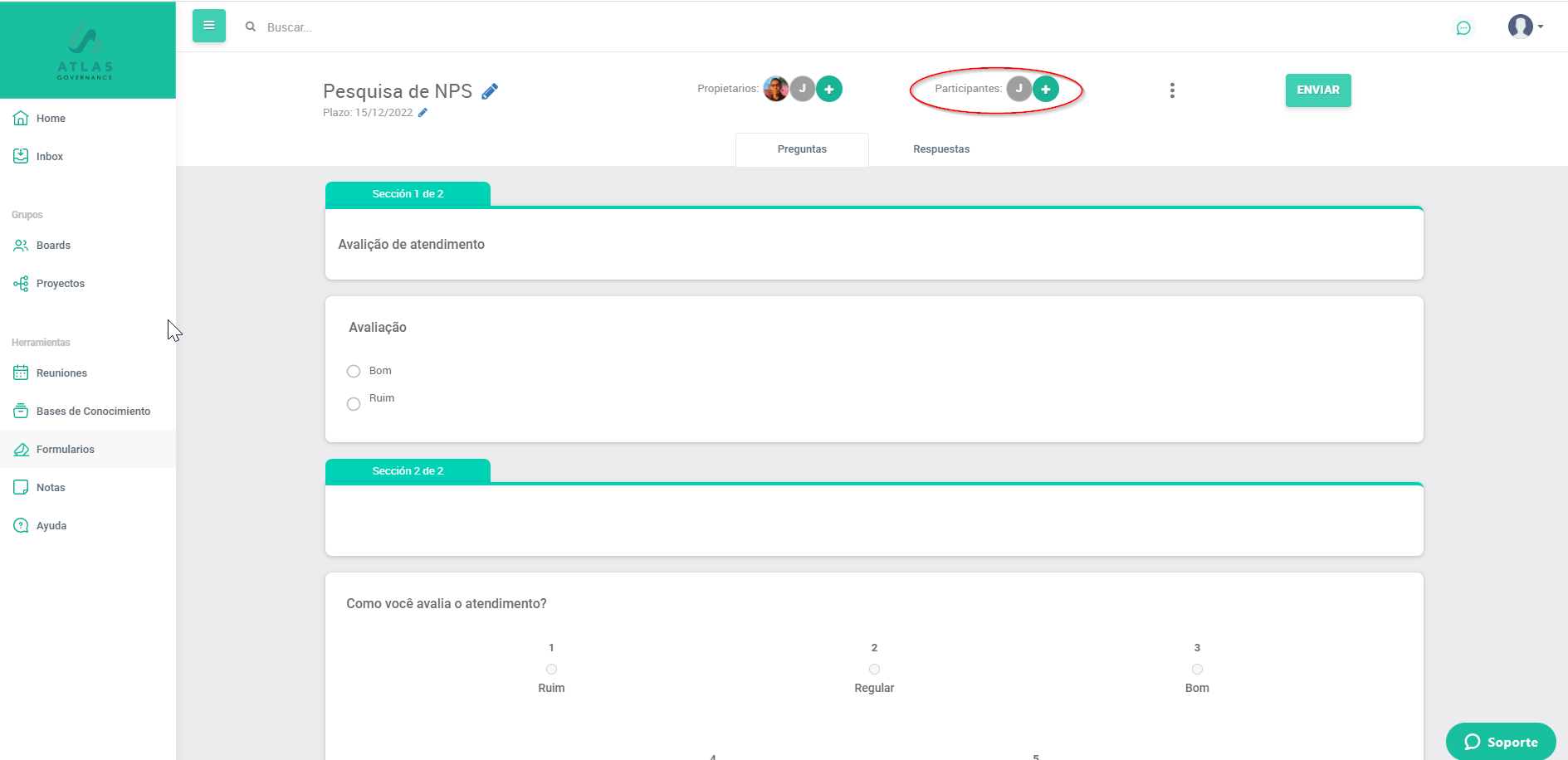Click the hamburger menu toggle button

click(208, 26)
